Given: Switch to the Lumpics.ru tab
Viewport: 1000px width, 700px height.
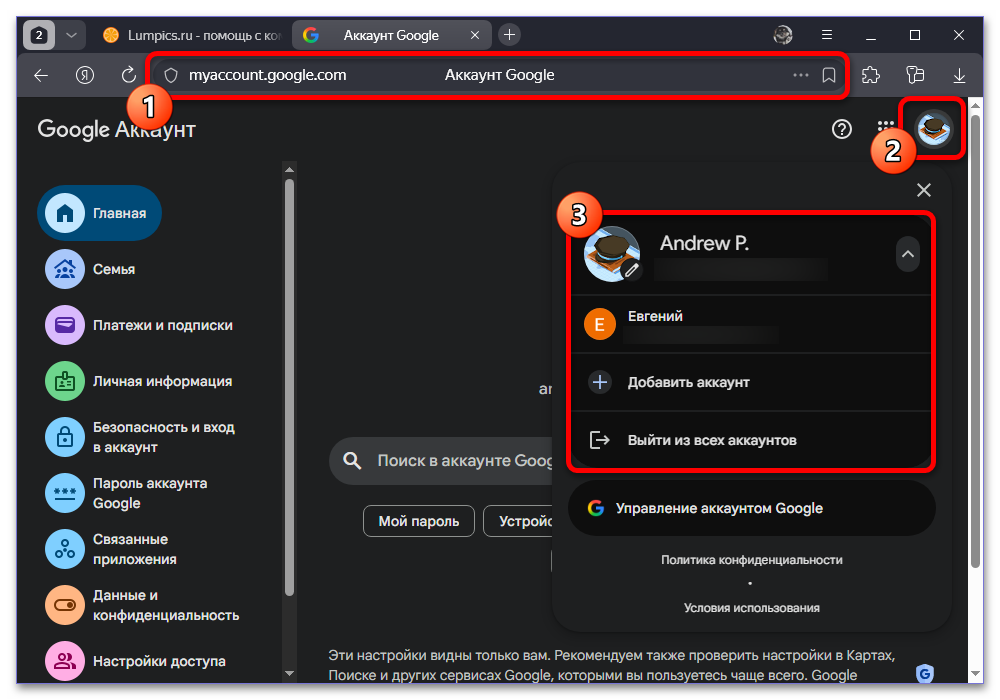Looking at the screenshot, I should coord(191,35).
